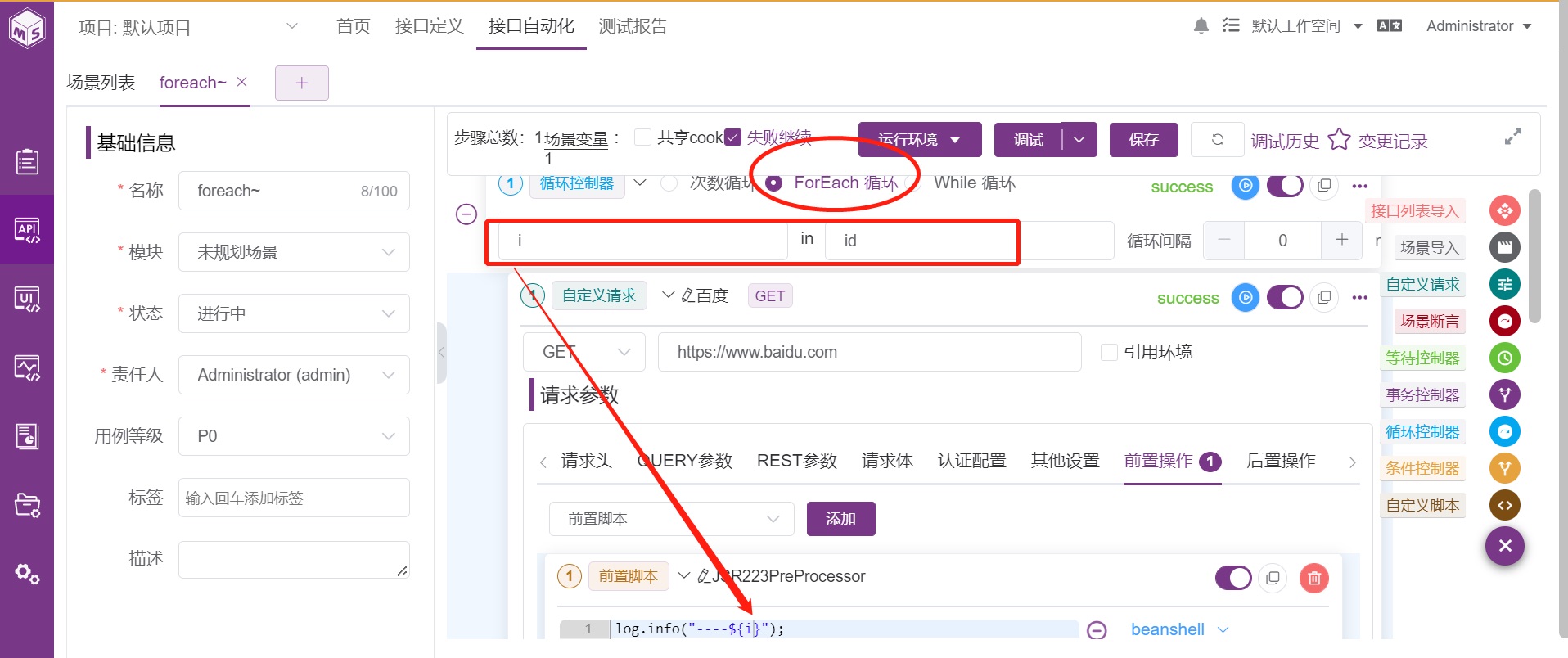
Task: Copy the loop controller step
Action: tap(1324, 186)
